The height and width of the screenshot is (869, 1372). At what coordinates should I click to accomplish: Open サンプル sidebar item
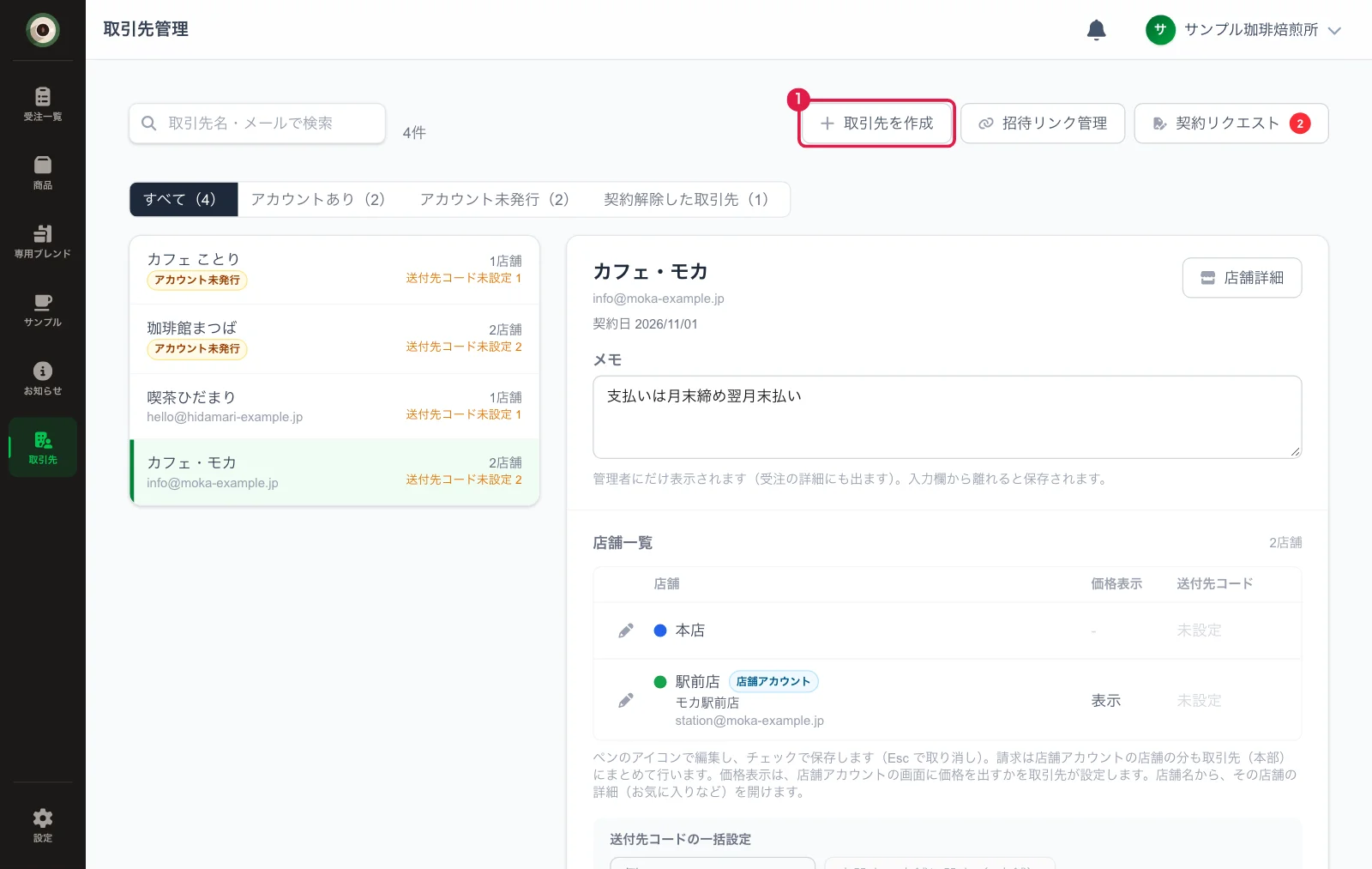pos(43,310)
